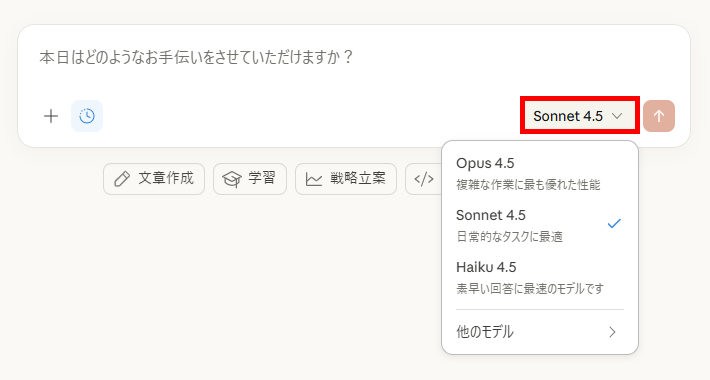Image resolution: width=710 pixels, height=380 pixels.
Task: Click the plus attachment icon
Action: pos(51,116)
